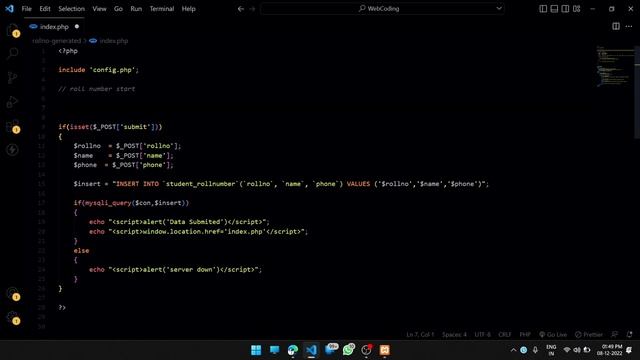640x360 pixels.
Task: Open Customize Layout icon in title bar
Action: 576,9
